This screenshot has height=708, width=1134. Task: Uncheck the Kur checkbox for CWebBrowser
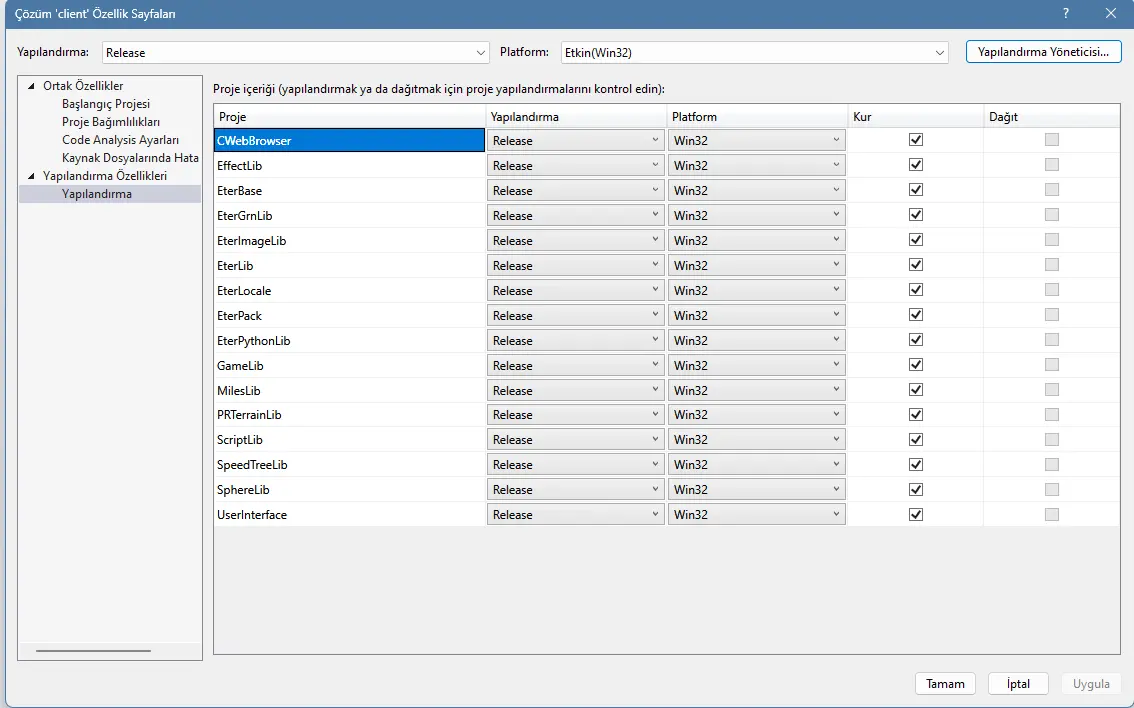tap(915, 140)
